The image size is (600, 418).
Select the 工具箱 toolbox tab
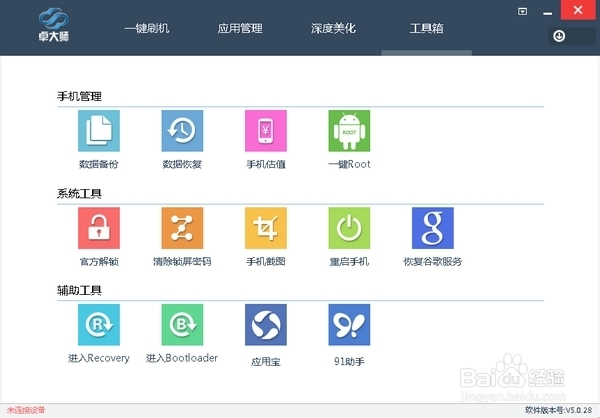point(426,28)
